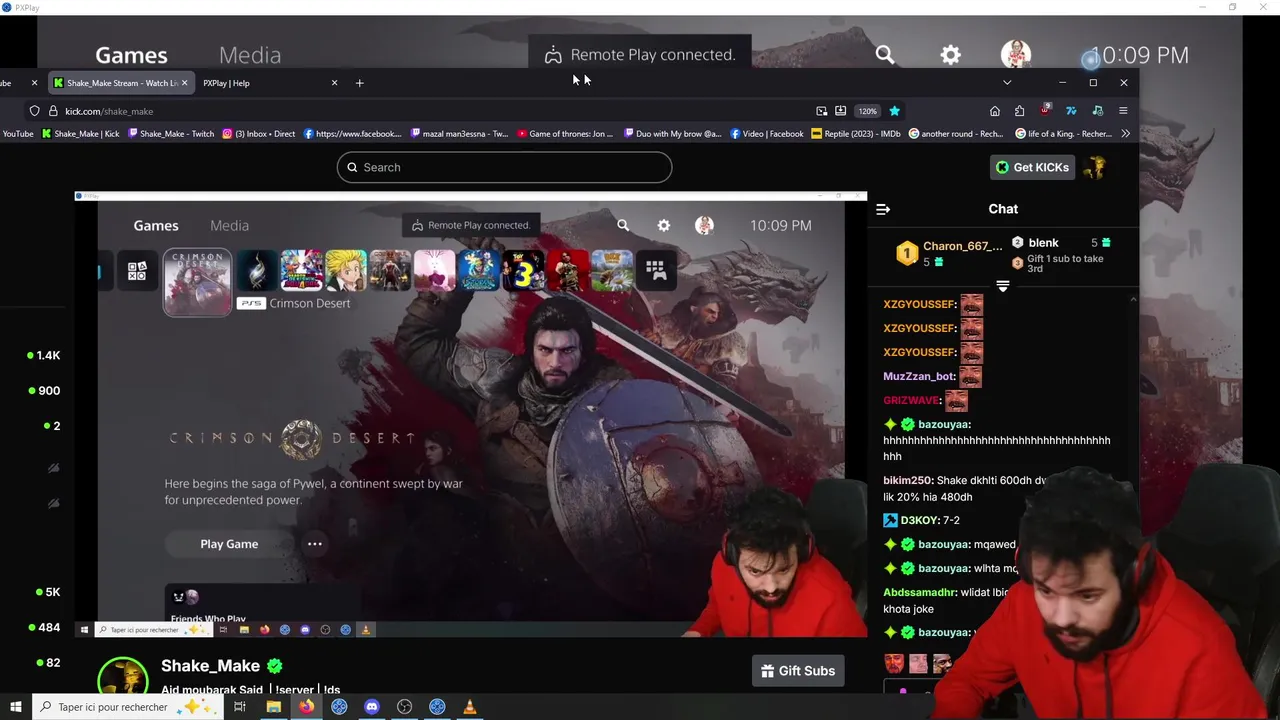This screenshot has width=1280, height=720.
Task: Collapse chat panel icon beside Chat title
Action: coord(883,209)
